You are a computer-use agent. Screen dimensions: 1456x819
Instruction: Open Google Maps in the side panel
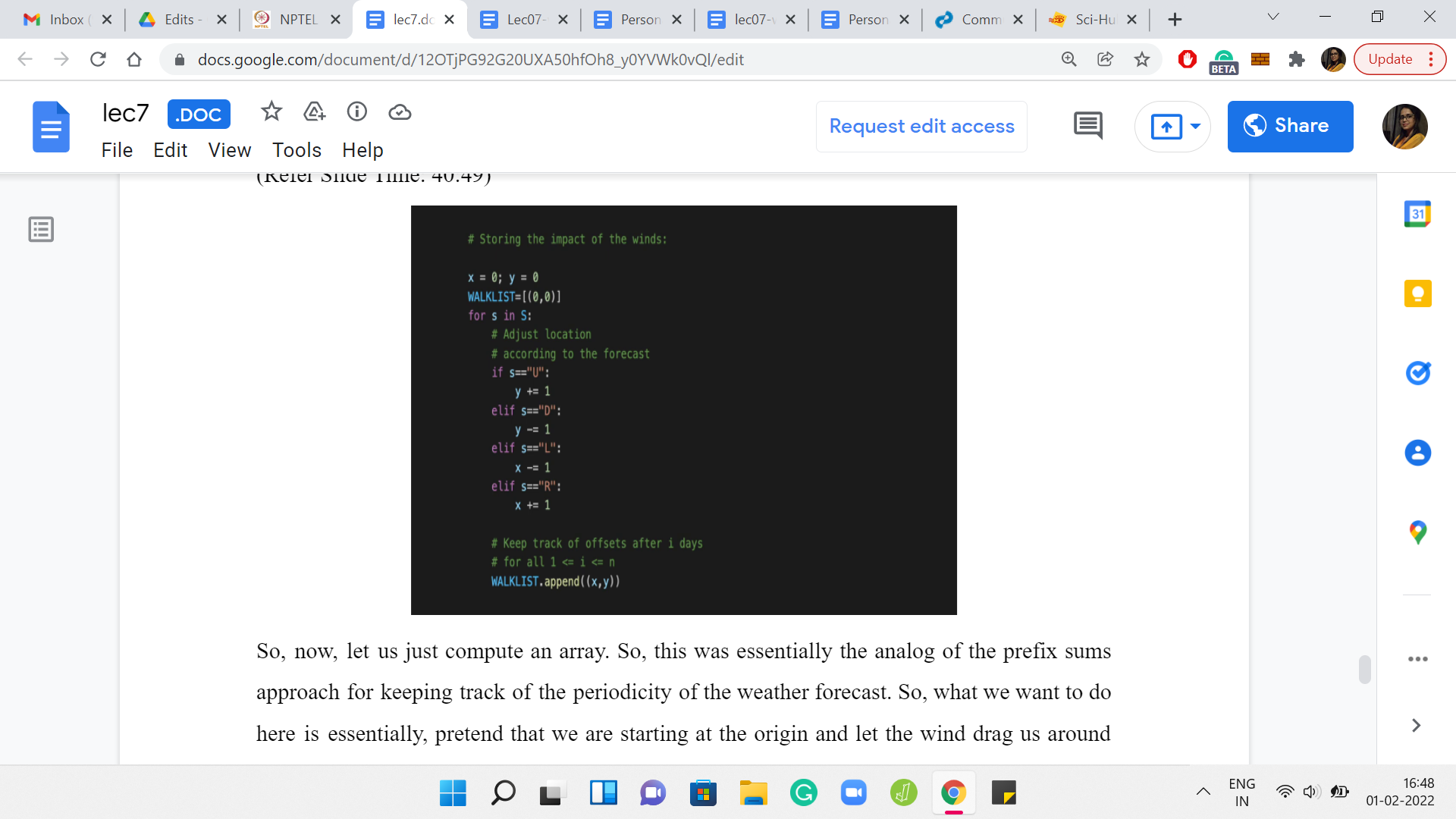tap(1417, 532)
